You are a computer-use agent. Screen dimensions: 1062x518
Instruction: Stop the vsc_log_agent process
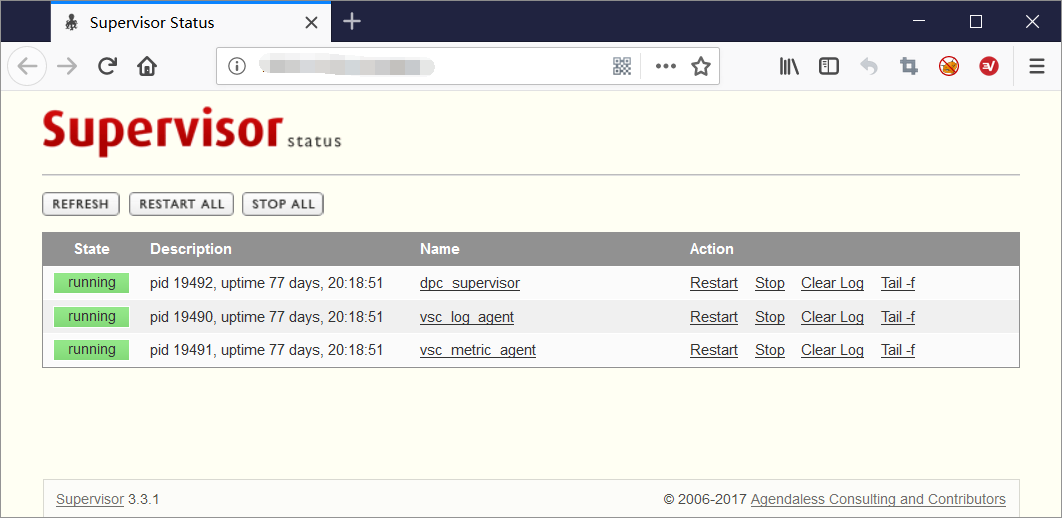770,317
